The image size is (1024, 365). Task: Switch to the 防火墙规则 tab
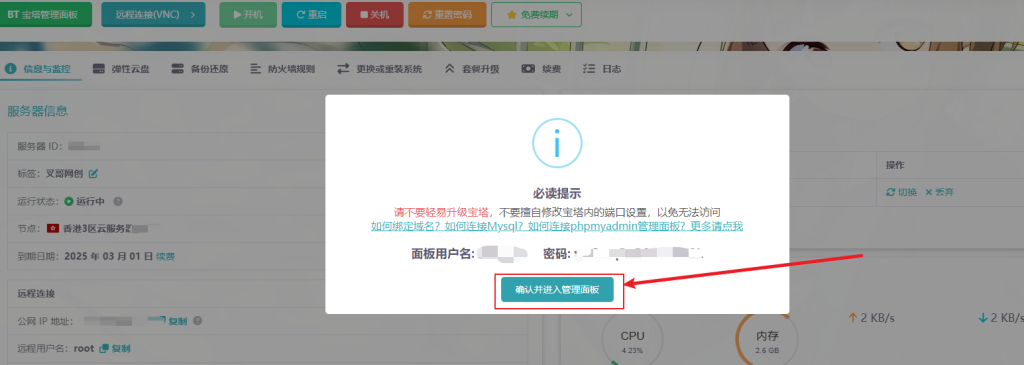[282, 69]
